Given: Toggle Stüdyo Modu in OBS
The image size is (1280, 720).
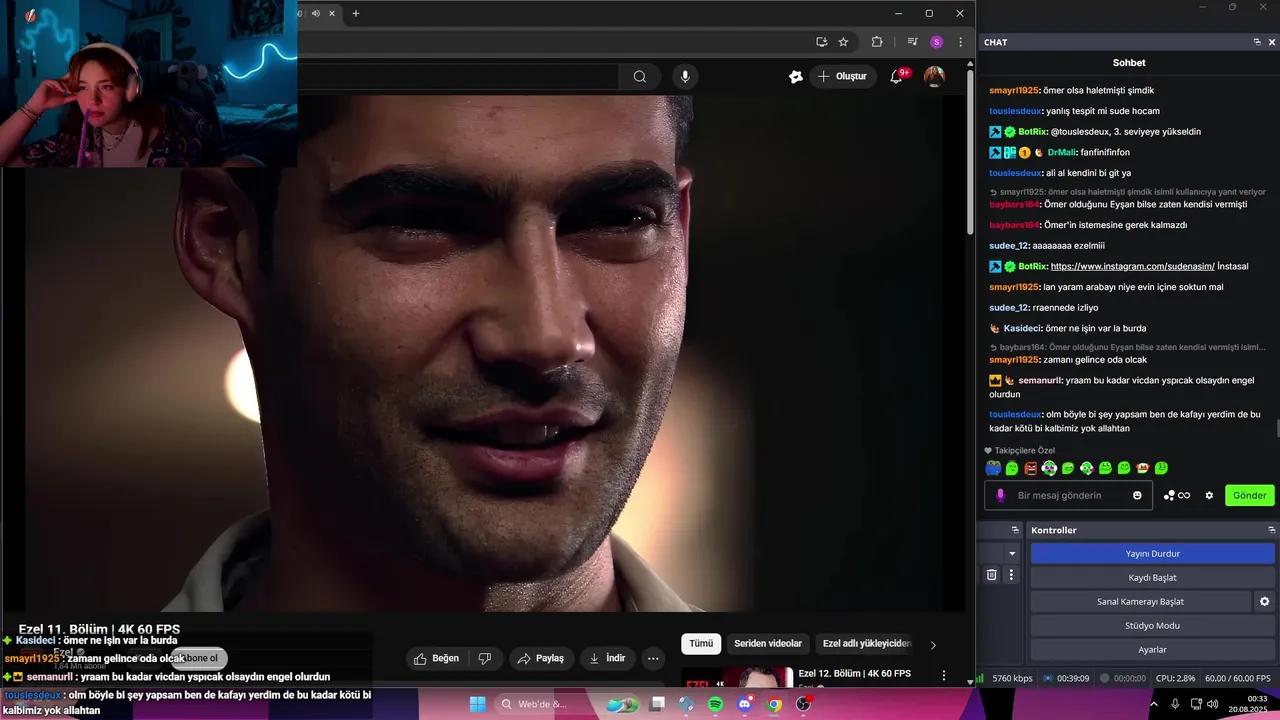Looking at the screenshot, I should [x=1153, y=625].
